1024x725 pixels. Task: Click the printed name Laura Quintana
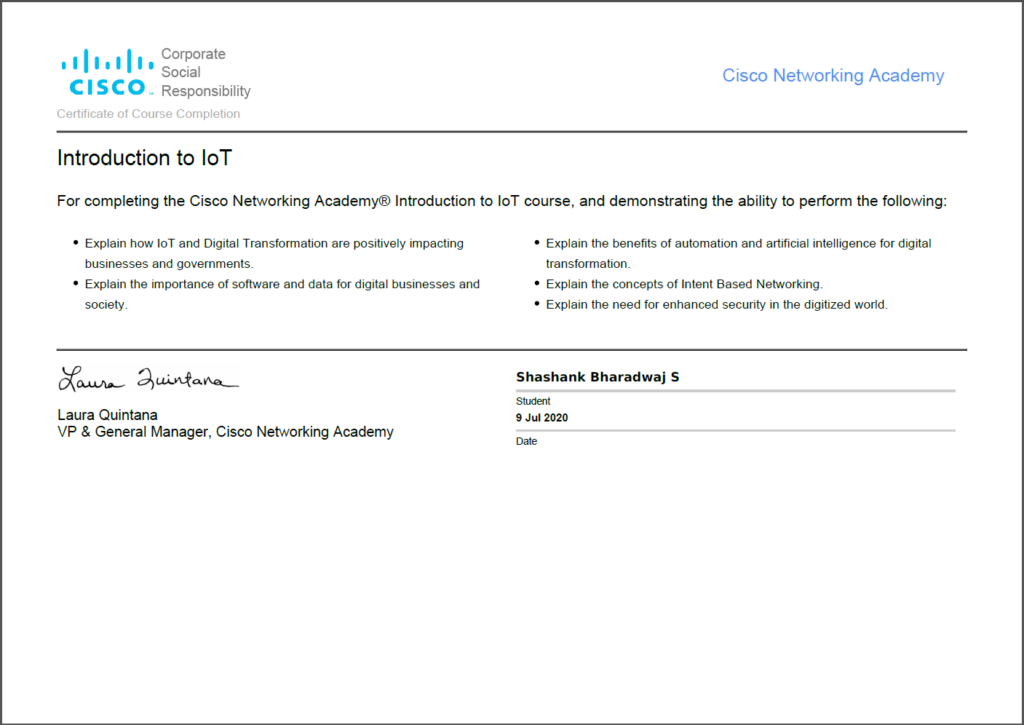(x=107, y=415)
